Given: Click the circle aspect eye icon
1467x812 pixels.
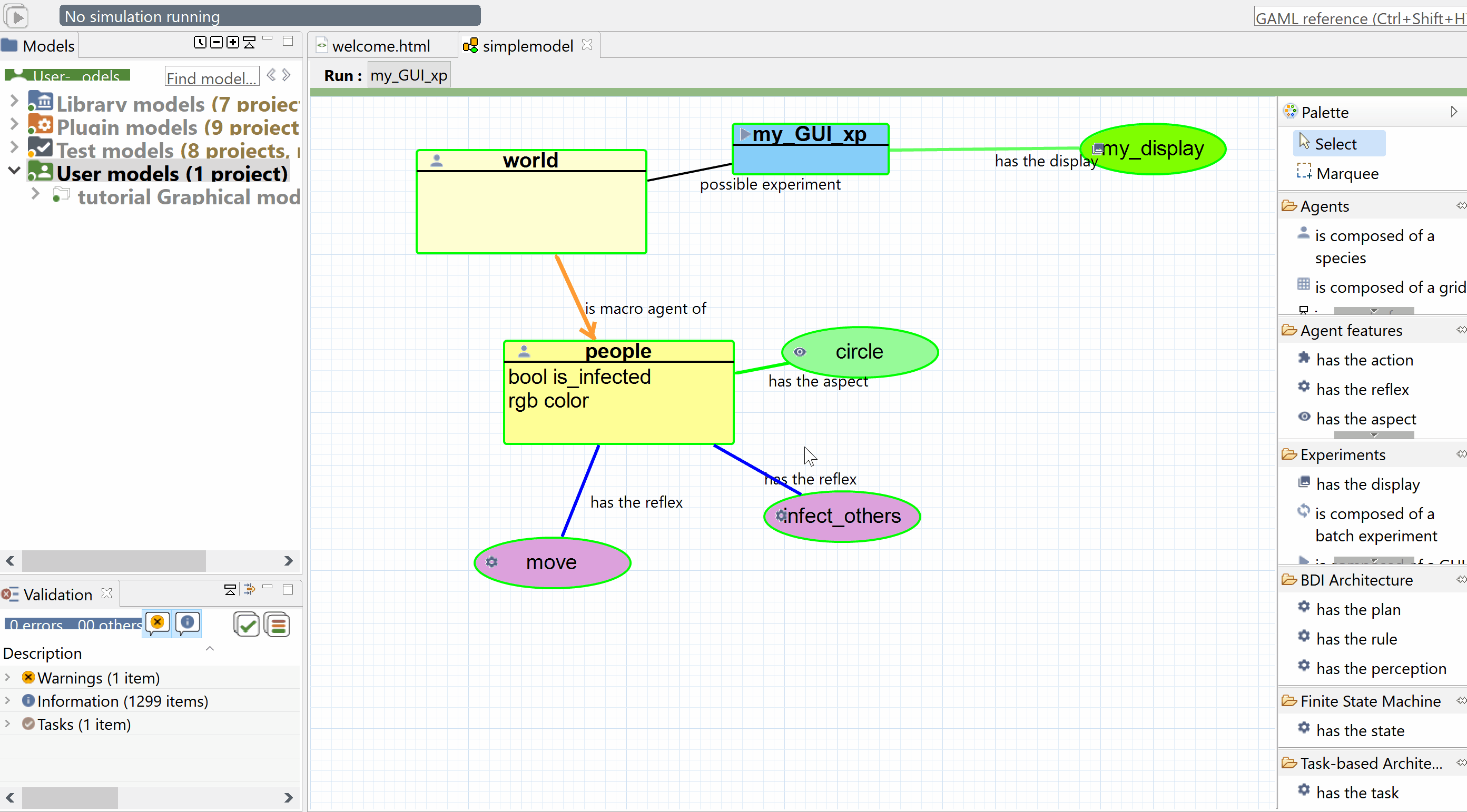Looking at the screenshot, I should 800,352.
